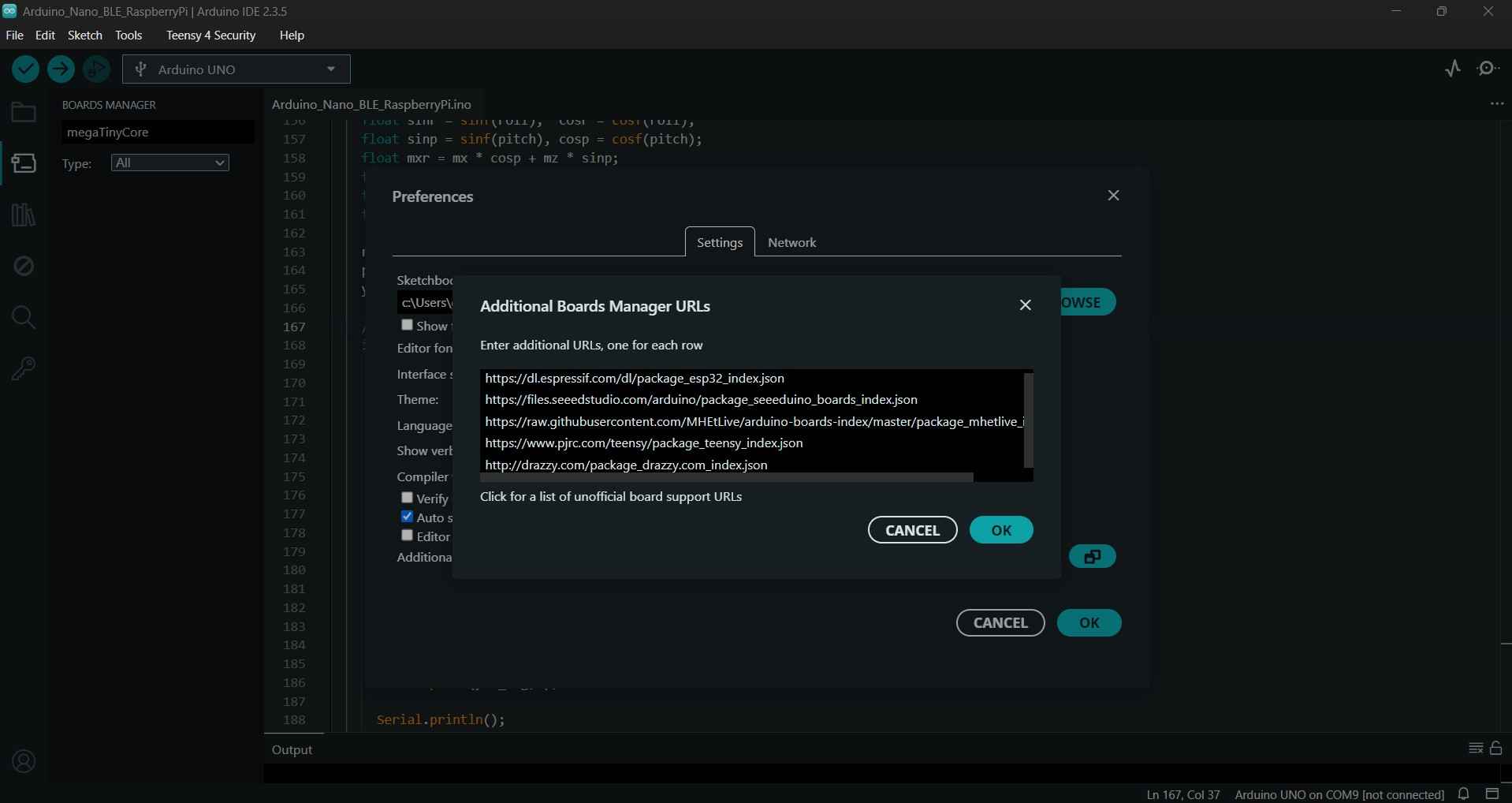Click the URL list horizontal scrollbar
Screen dimensions: 1512x803
click(x=727, y=477)
